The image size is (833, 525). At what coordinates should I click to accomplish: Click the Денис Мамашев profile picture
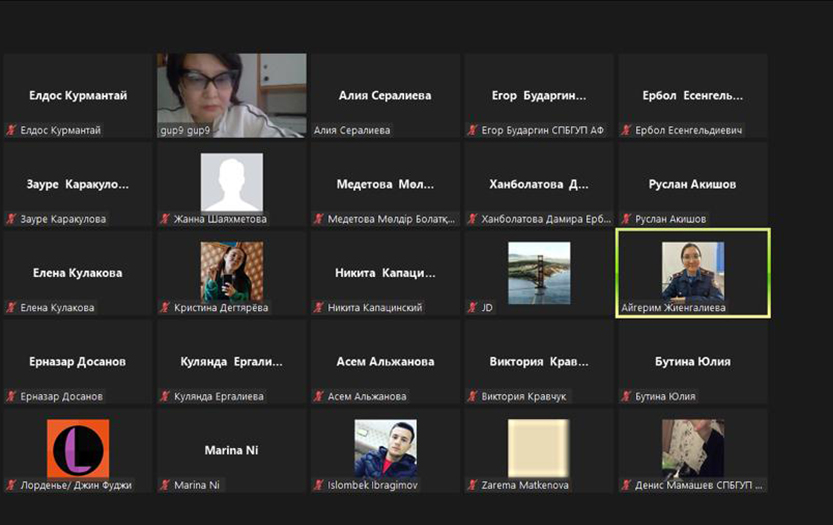click(x=693, y=448)
